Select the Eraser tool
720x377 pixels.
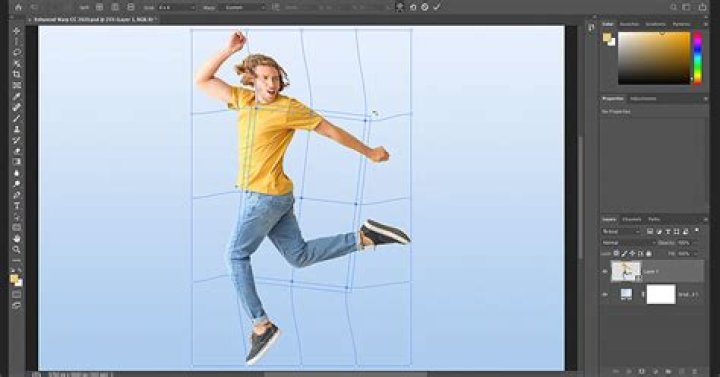(x=17, y=151)
